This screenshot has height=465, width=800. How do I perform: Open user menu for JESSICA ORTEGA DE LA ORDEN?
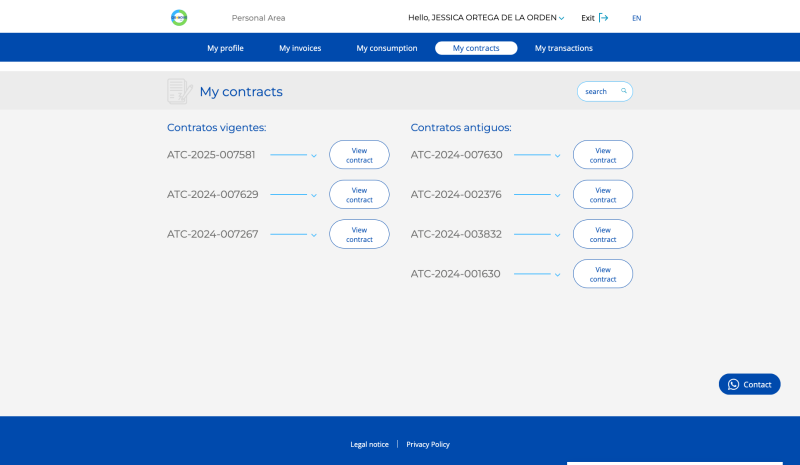tap(486, 18)
